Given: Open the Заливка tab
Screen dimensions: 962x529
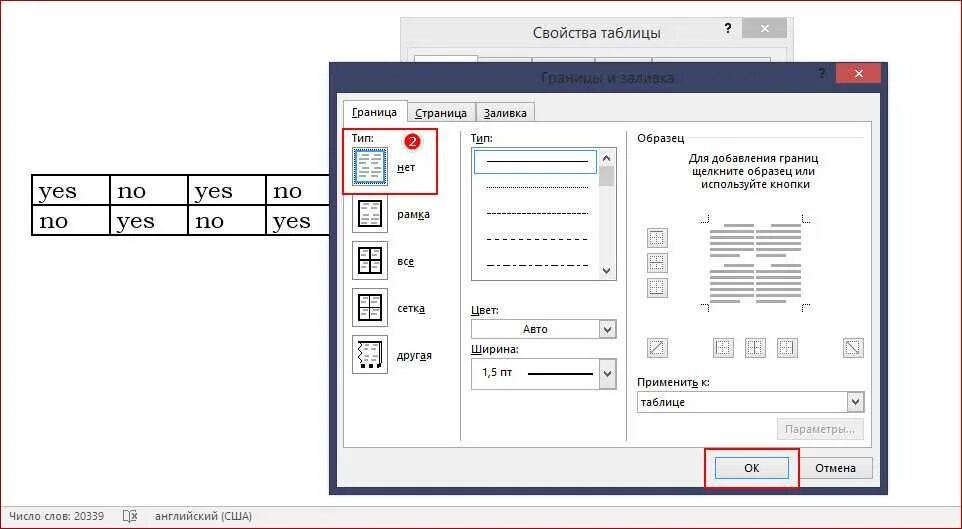Looking at the screenshot, I should pyautogui.click(x=505, y=114).
